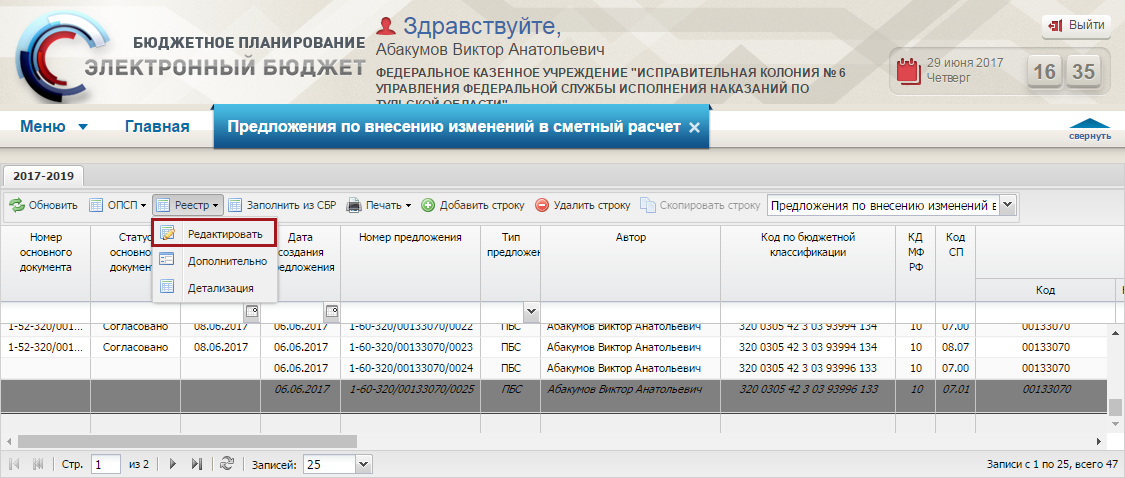The width and height of the screenshot is (1125, 478).
Task: Expand the Записей page size dropdown
Action: [x=364, y=464]
